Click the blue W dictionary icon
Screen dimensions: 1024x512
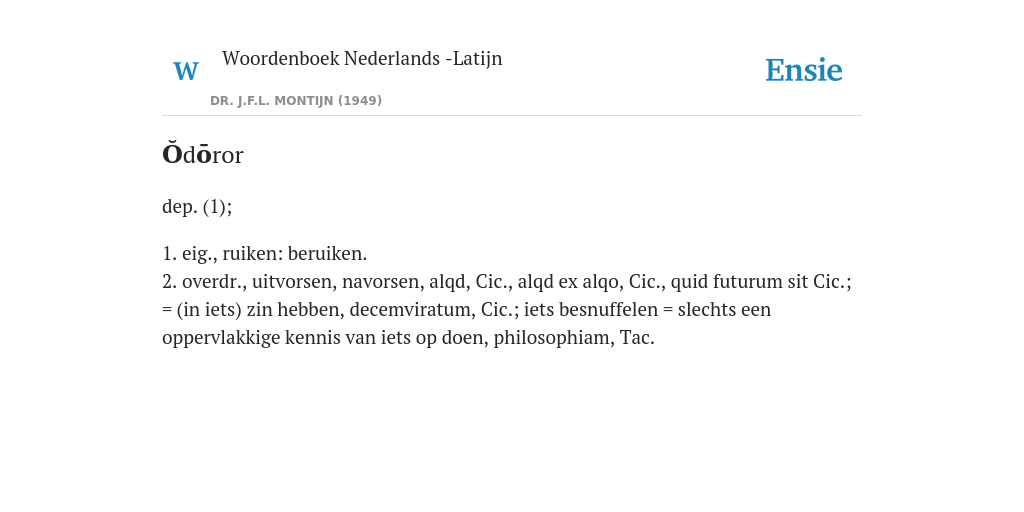click(186, 71)
